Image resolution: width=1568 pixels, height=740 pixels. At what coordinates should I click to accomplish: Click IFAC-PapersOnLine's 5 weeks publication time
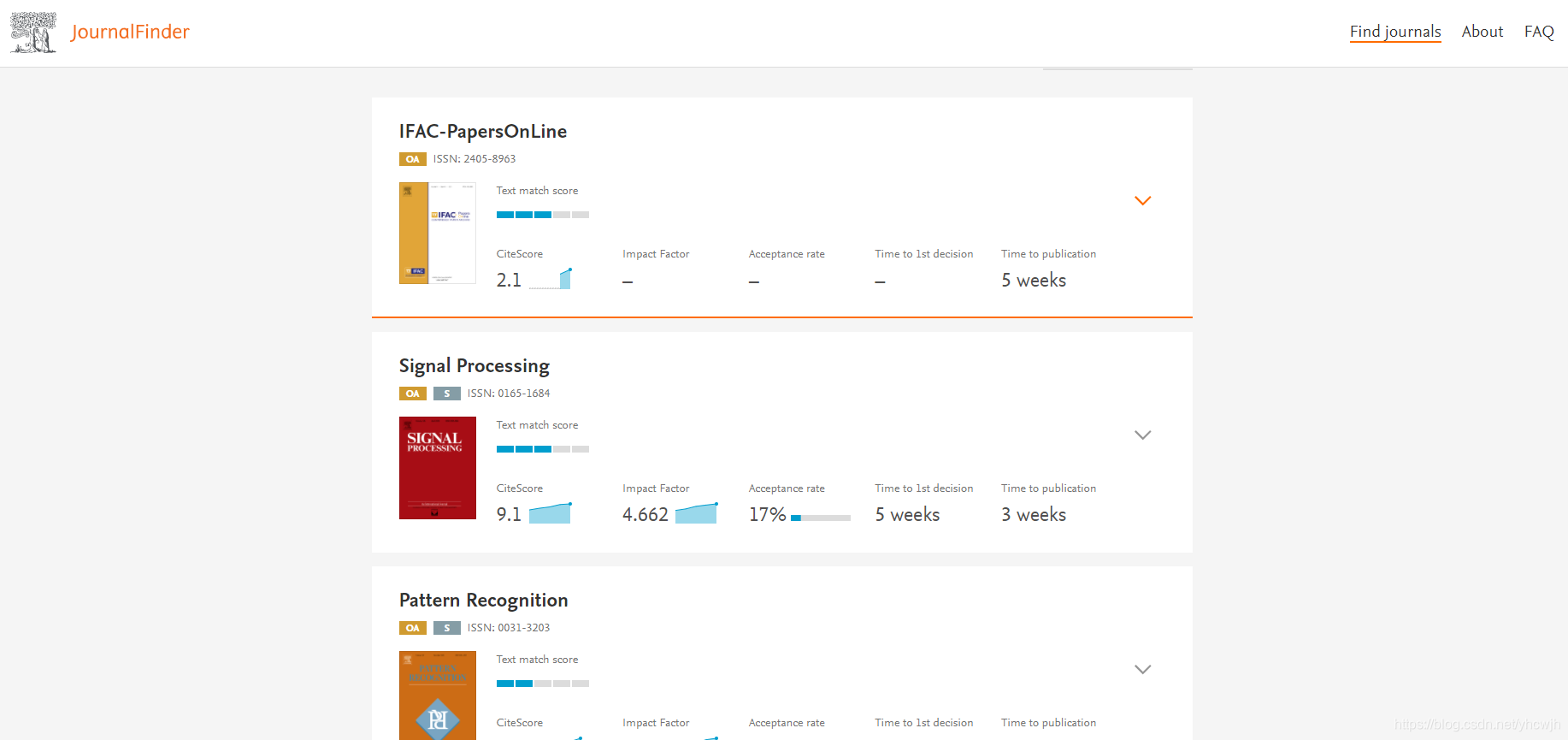(1034, 281)
